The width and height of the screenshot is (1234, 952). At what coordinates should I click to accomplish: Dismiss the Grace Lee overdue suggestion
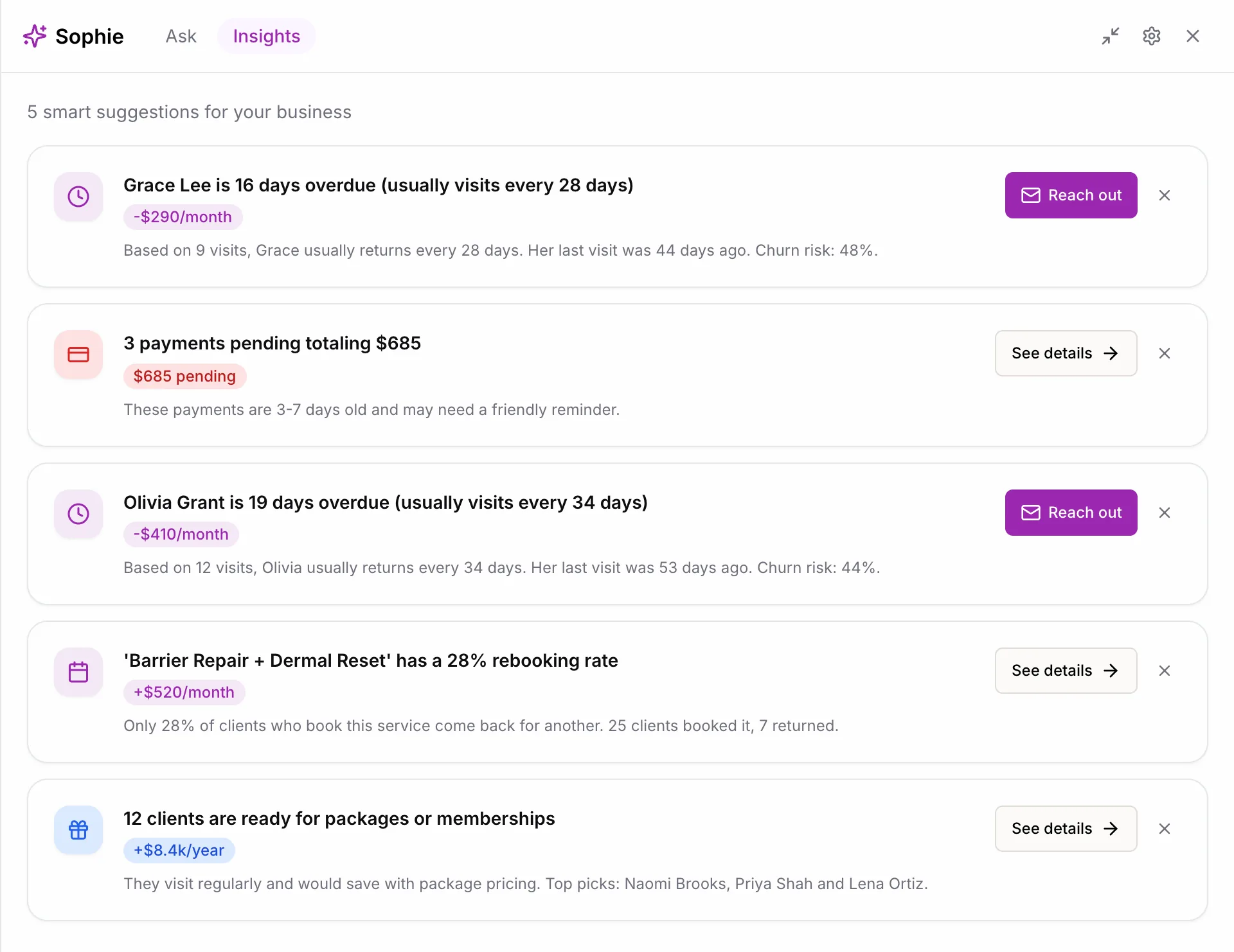[x=1165, y=195]
